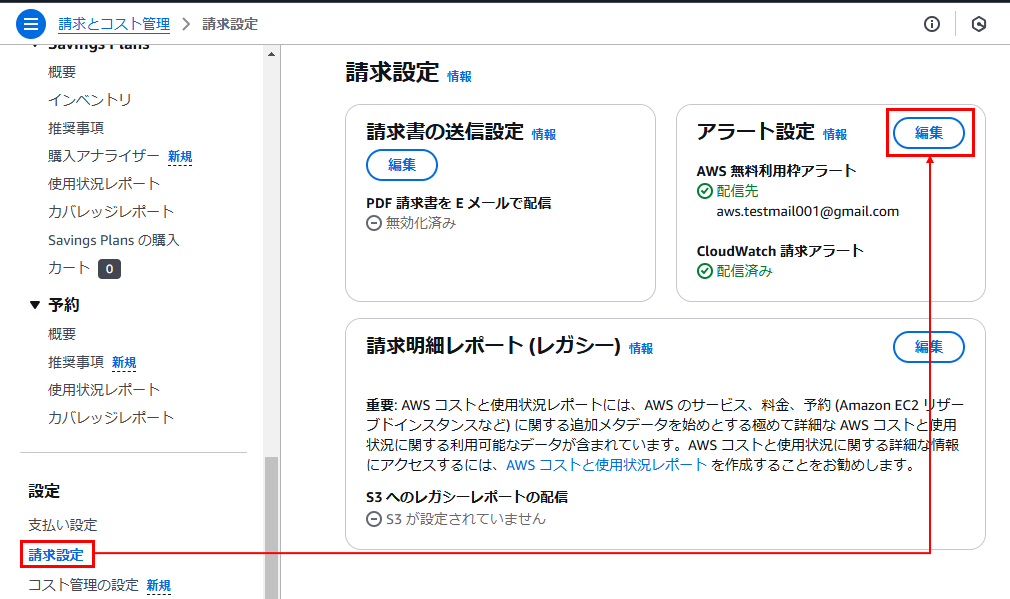Open 情報 link beside 請求設定 heading
The image size is (1010, 599).
click(459, 77)
